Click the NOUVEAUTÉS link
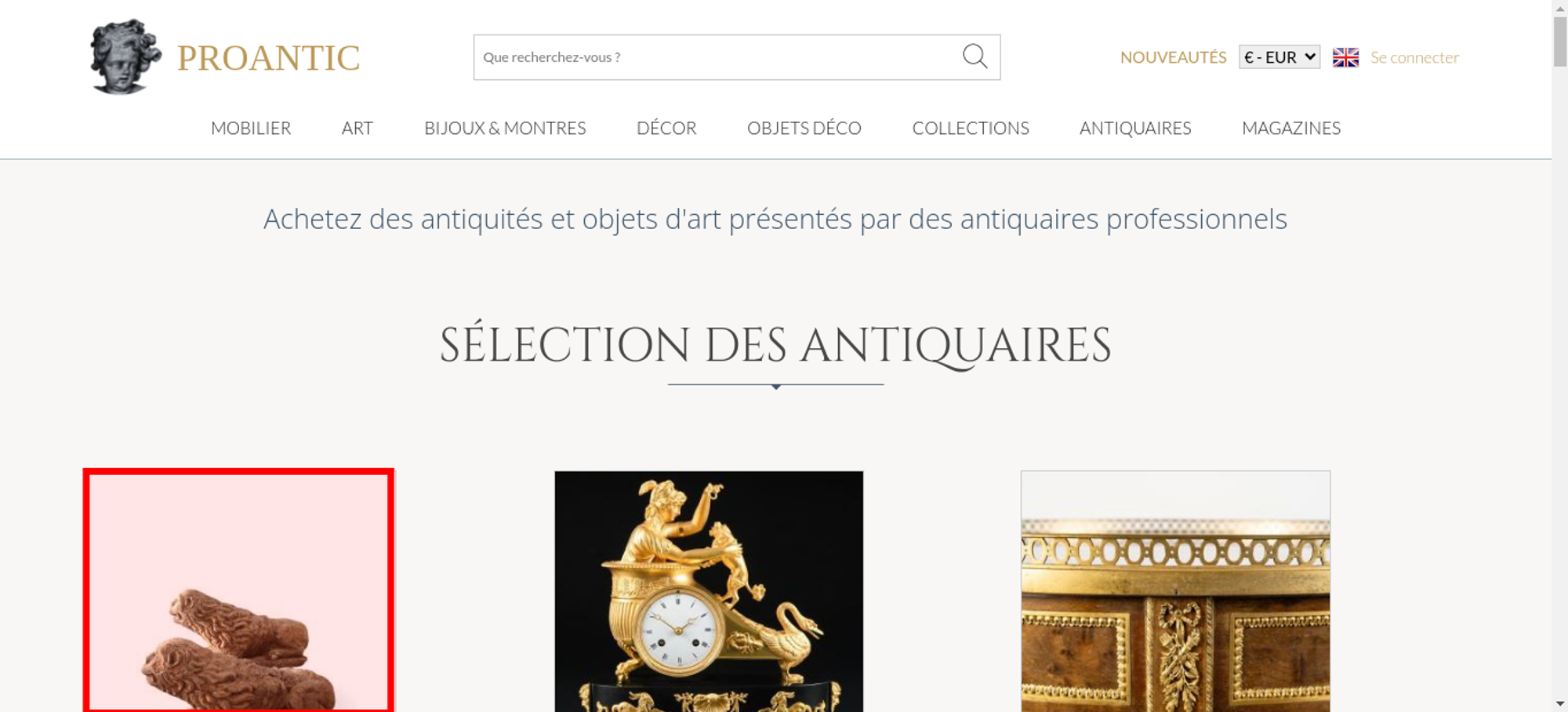The image size is (1568, 712). click(x=1173, y=57)
